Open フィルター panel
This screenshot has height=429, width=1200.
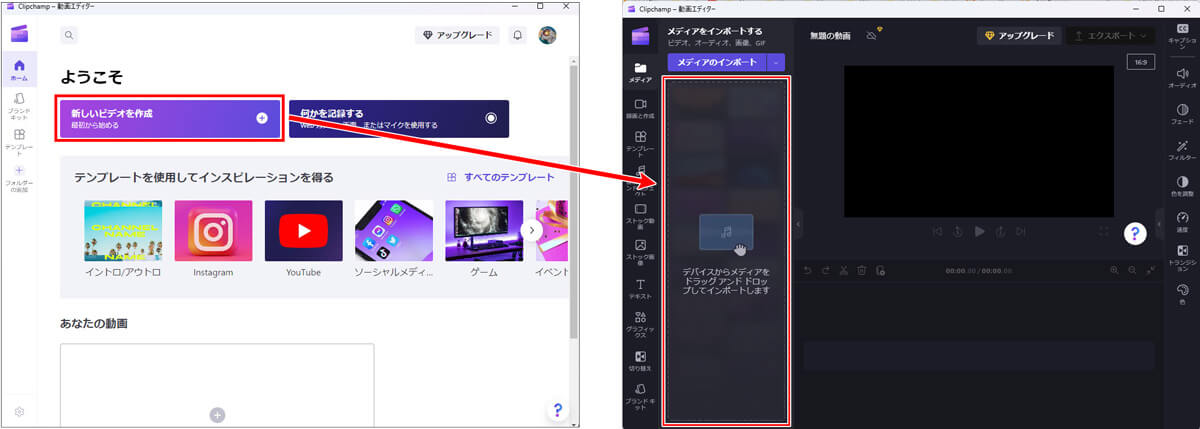pyautogui.click(x=1183, y=150)
